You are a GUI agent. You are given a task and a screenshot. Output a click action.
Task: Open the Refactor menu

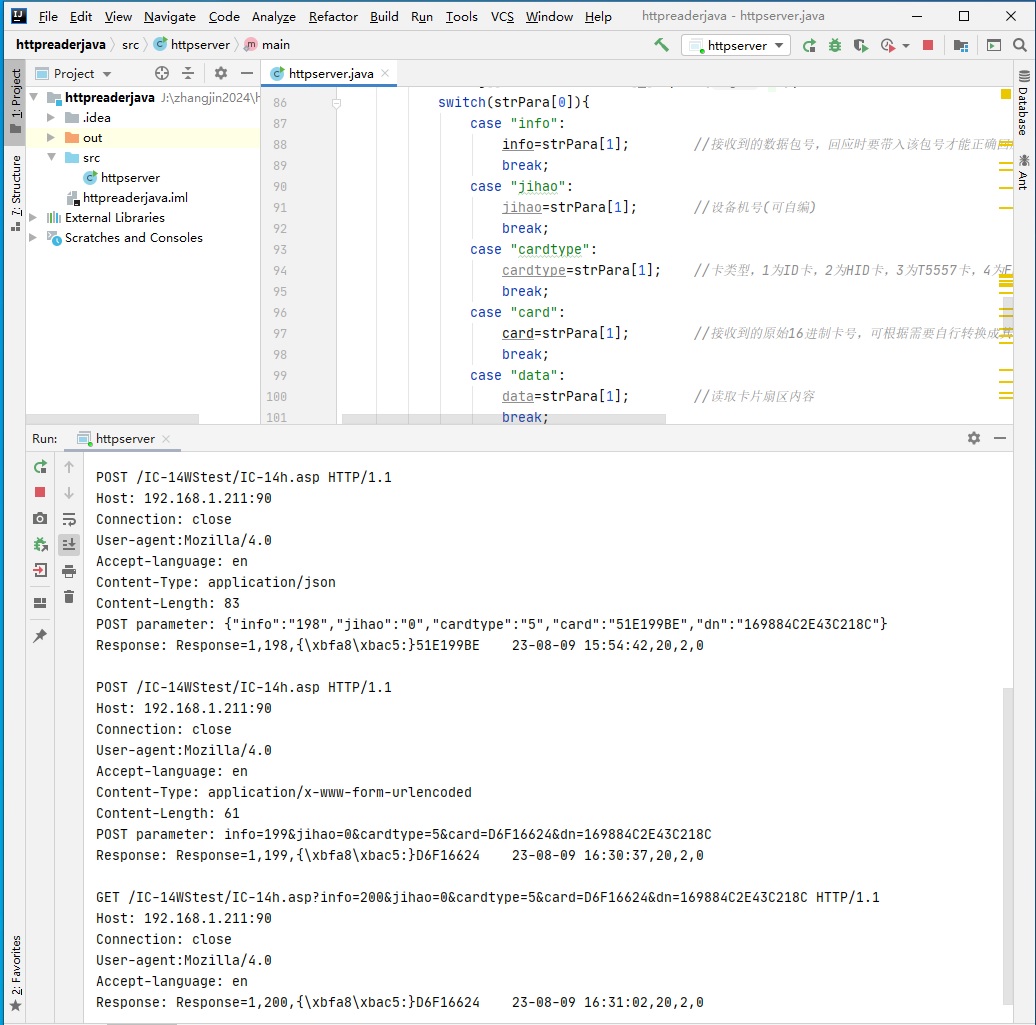(x=333, y=17)
